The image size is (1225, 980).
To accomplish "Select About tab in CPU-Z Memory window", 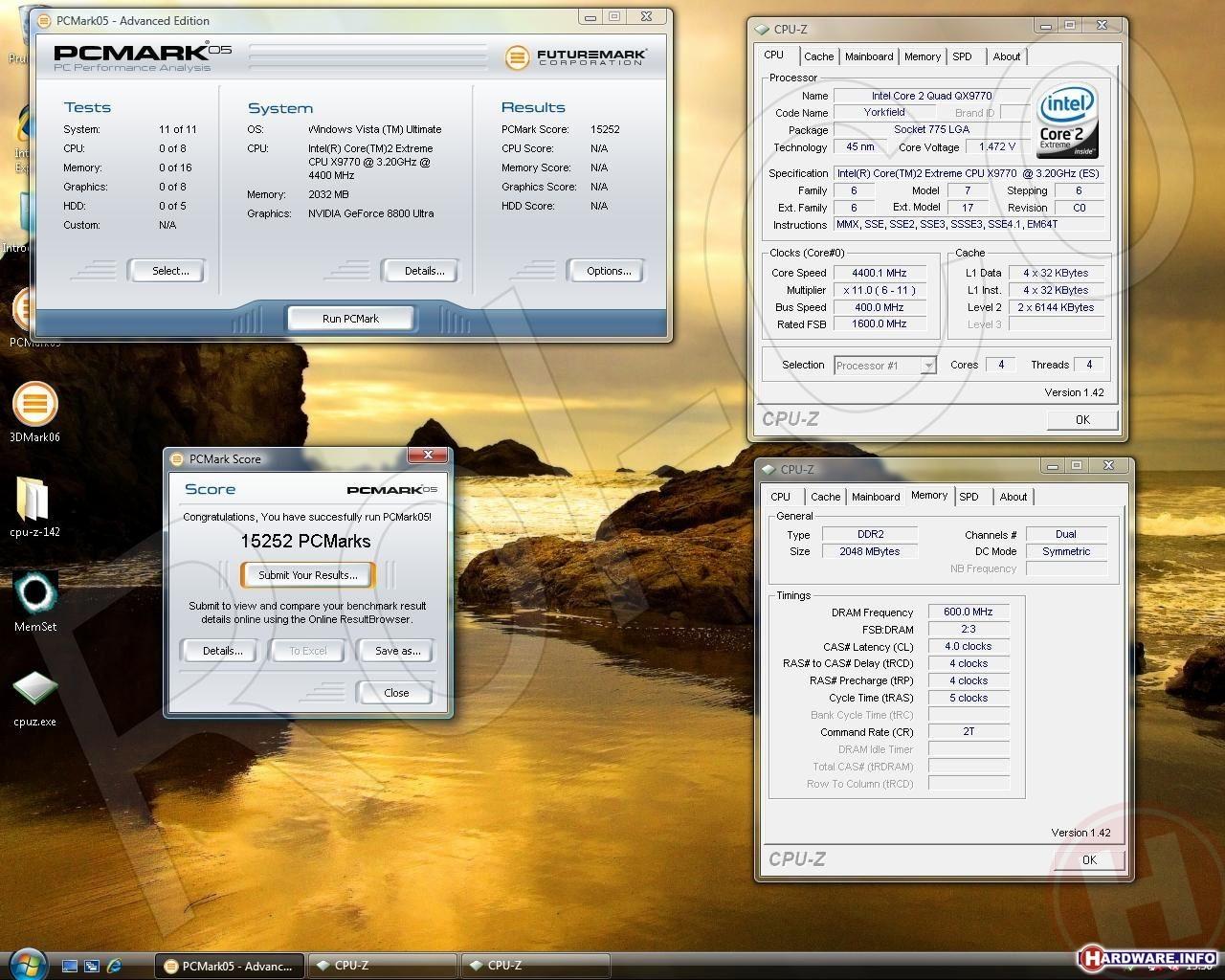I will pyautogui.click(x=1013, y=497).
